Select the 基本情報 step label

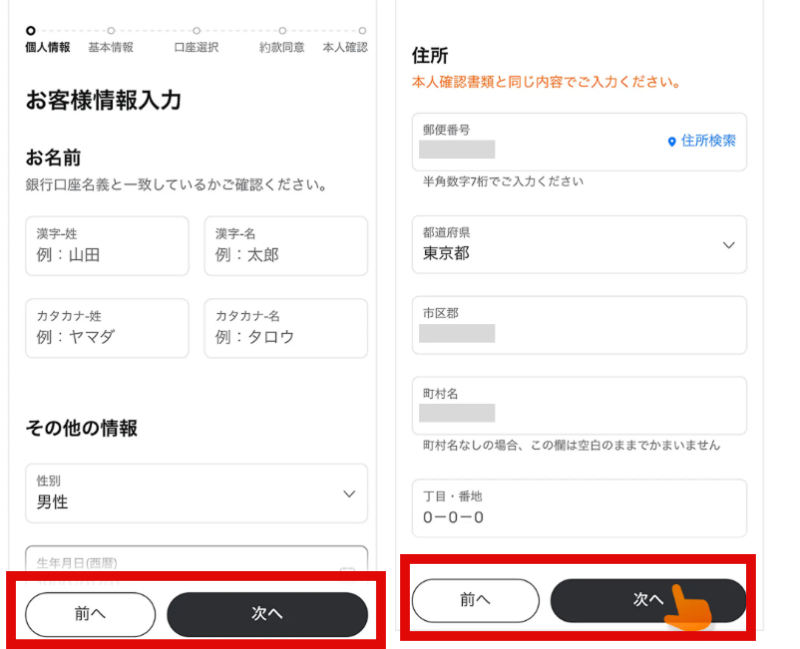point(111,47)
